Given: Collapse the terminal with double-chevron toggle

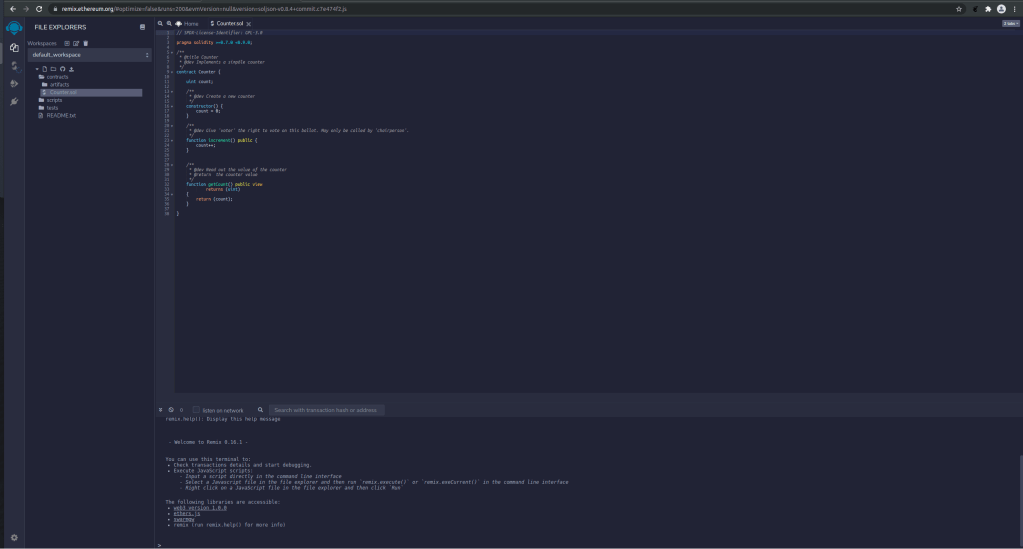Looking at the screenshot, I should point(160,410).
